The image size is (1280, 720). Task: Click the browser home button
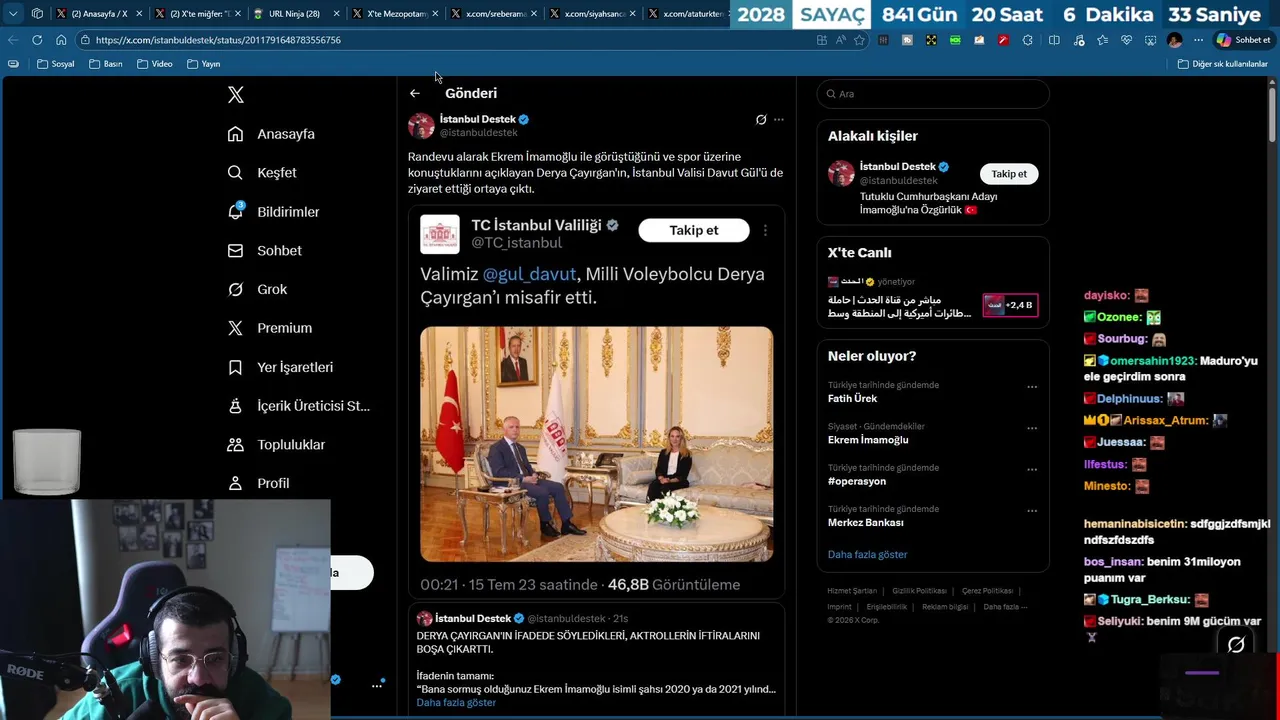tap(61, 40)
